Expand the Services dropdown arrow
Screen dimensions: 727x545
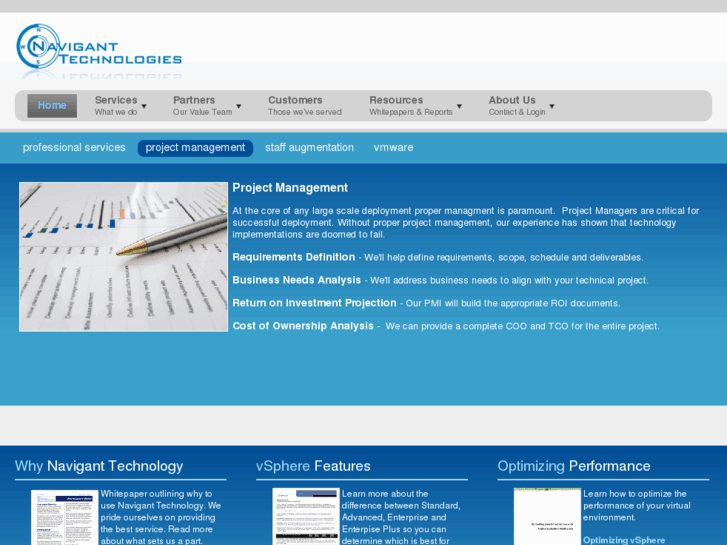pyautogui.click(x=144, y=106)
